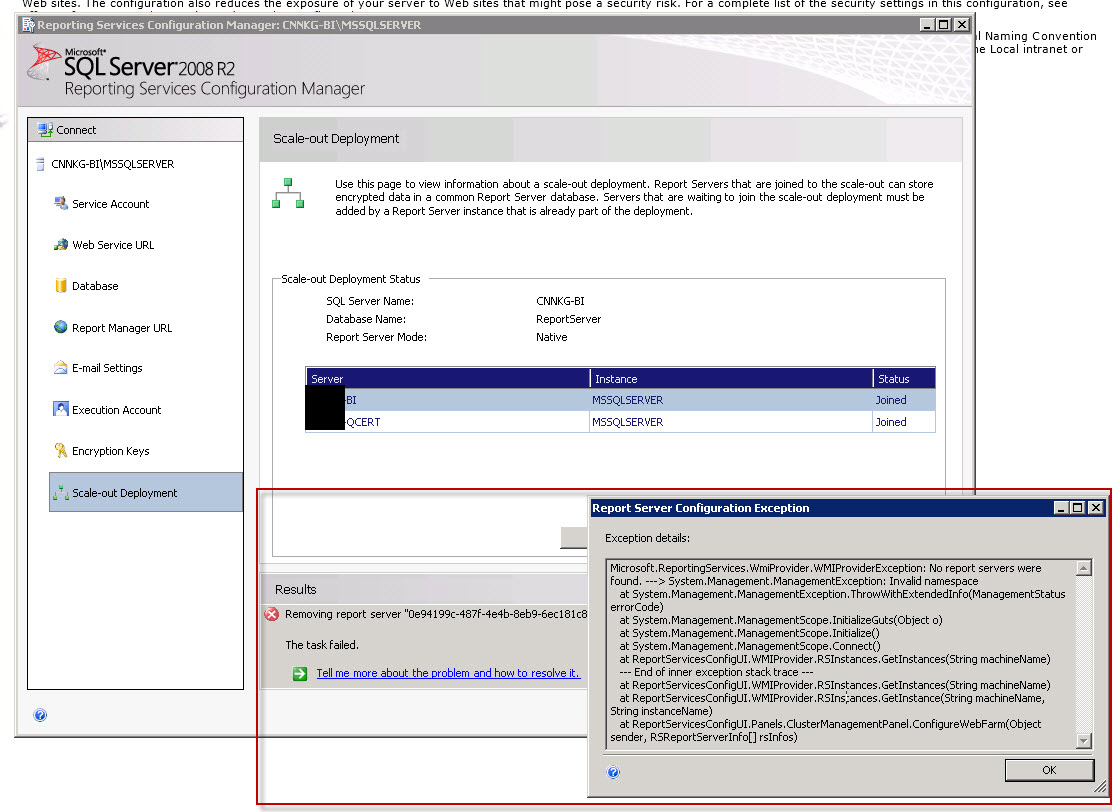Click inside the exception details text box

(841, 653)
